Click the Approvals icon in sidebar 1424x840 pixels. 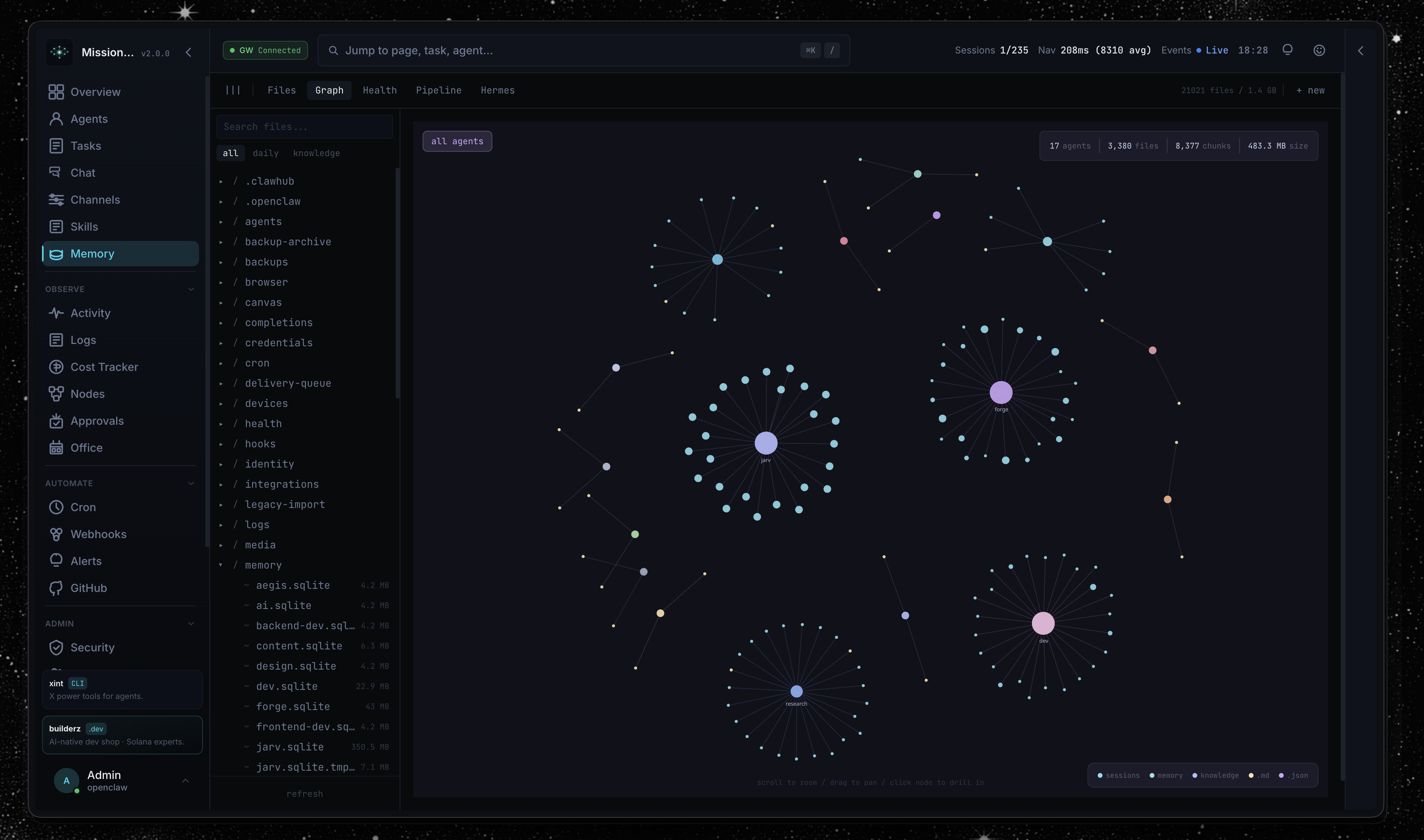tap(56, 420)
